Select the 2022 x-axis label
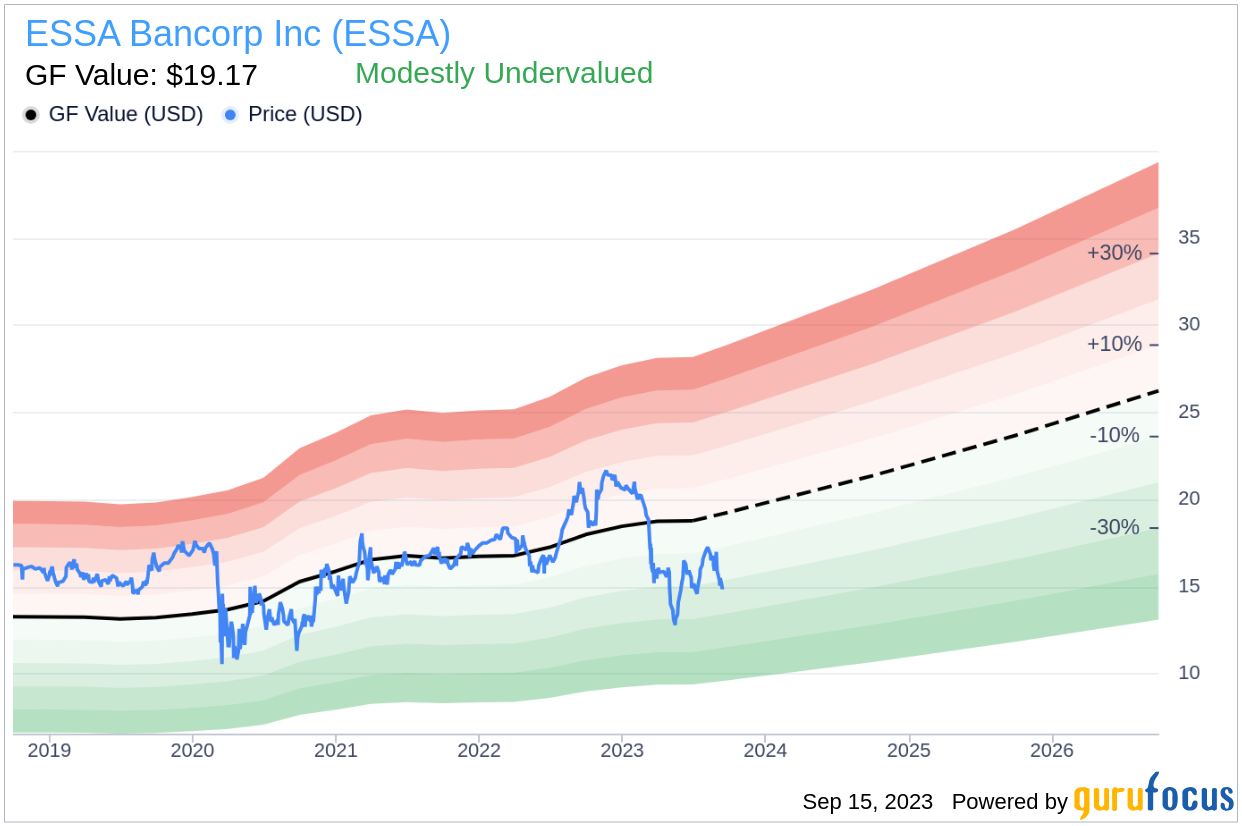1242x826 pixels. tap(478, 749)
